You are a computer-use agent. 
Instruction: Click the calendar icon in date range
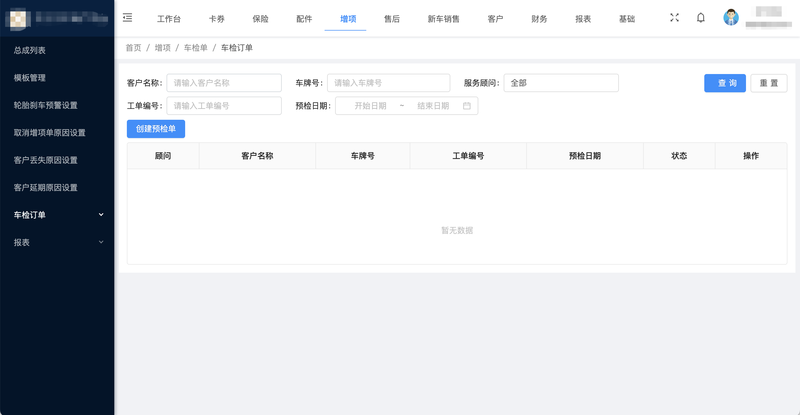pos(467,105)
